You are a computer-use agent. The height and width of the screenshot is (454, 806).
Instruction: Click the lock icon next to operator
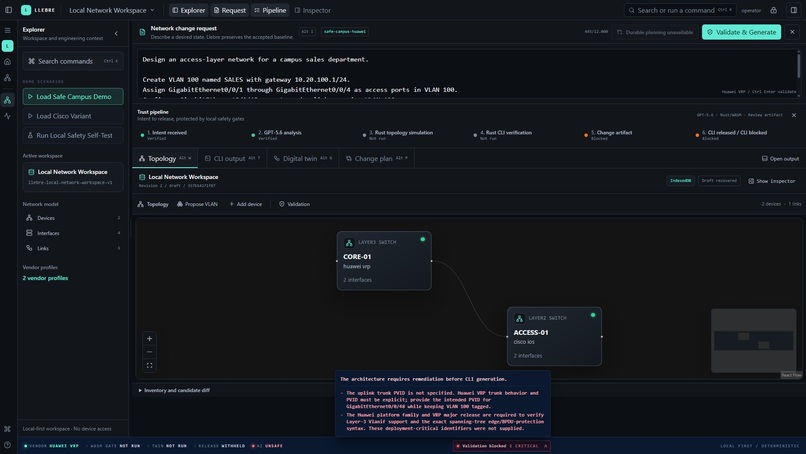(773, 10)
